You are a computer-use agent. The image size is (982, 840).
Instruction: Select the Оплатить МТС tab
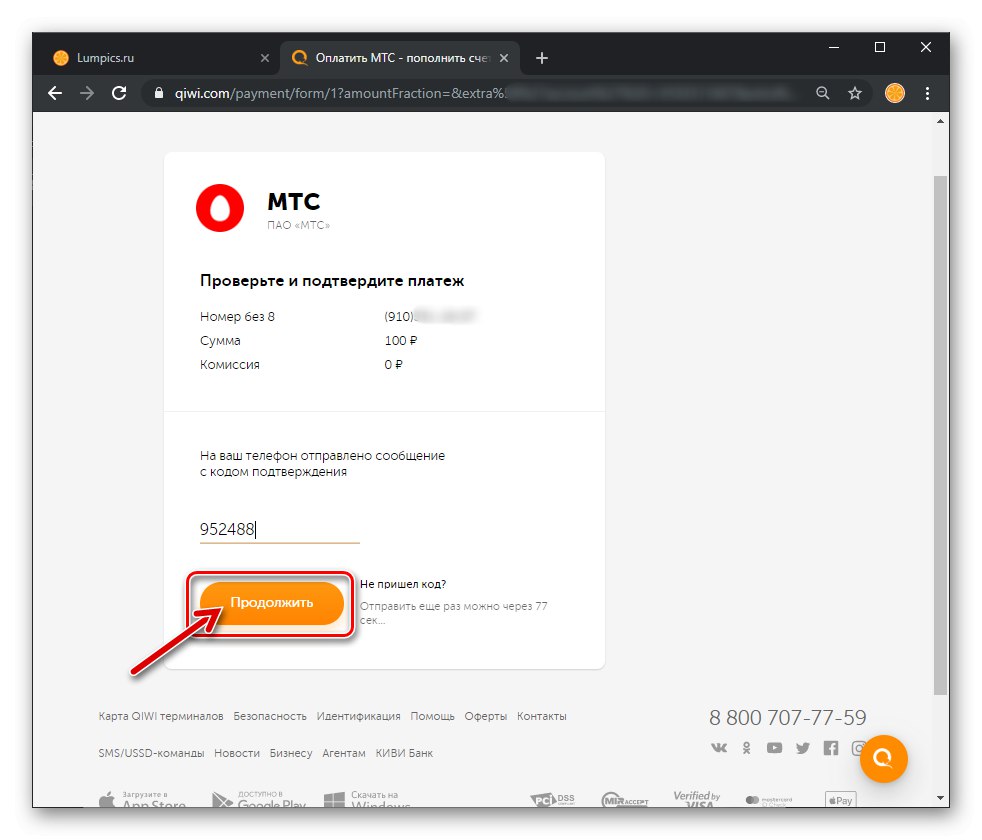401,58
